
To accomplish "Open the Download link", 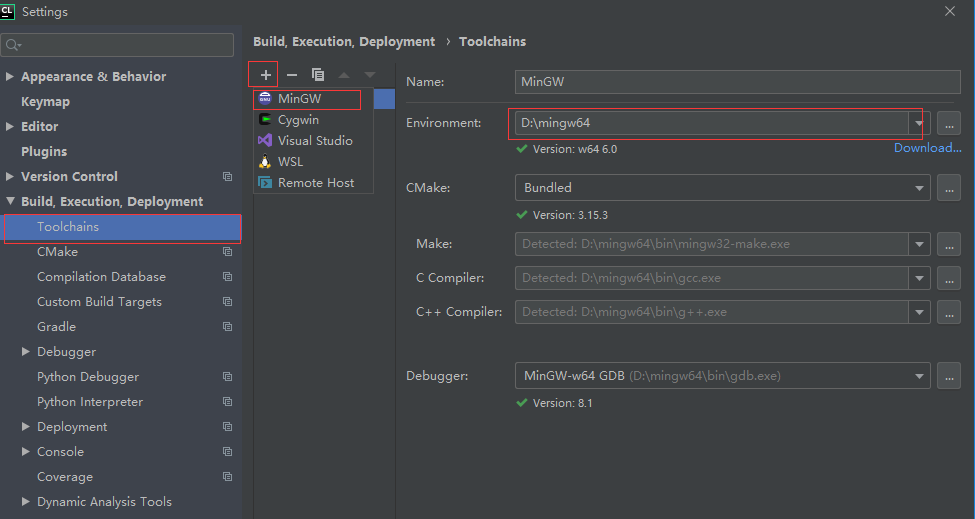I will [928, 148].
